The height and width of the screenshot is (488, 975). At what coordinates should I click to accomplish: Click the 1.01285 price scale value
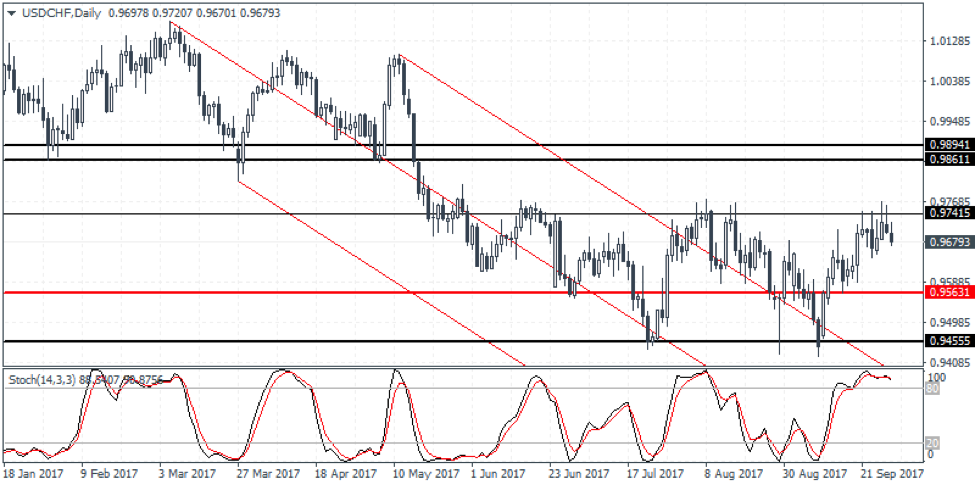click(x=945, y=41)
